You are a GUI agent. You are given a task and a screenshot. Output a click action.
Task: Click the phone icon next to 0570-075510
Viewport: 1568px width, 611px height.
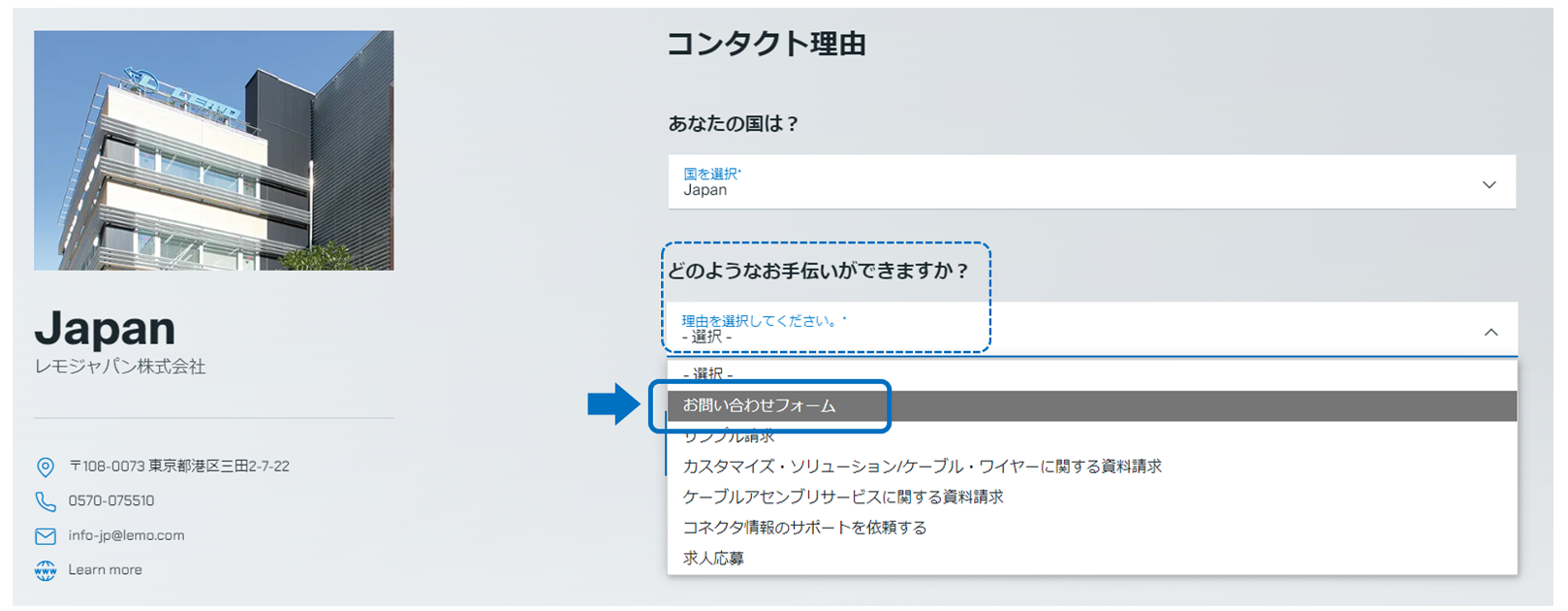pyautogui.click(x=46, y=501)
